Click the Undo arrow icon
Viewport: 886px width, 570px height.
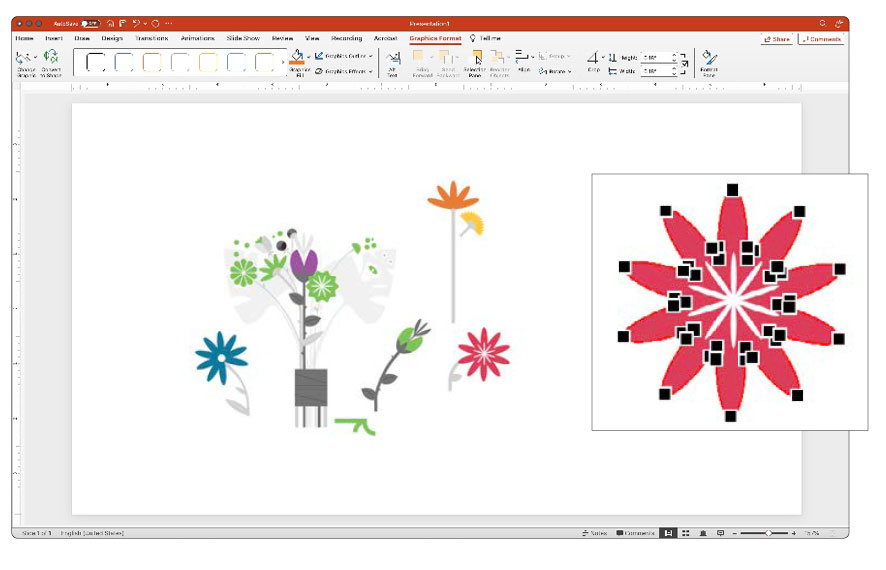click(136, 24)
